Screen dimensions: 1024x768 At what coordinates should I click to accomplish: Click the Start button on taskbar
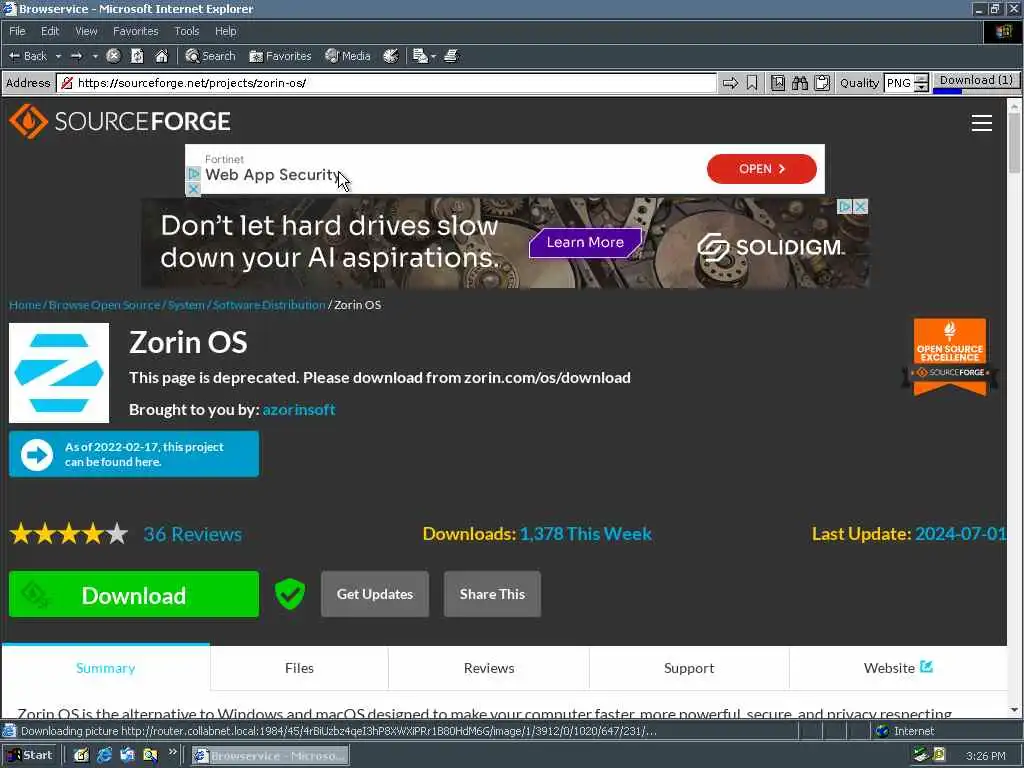pyautogui.click(x=30, y=756)
